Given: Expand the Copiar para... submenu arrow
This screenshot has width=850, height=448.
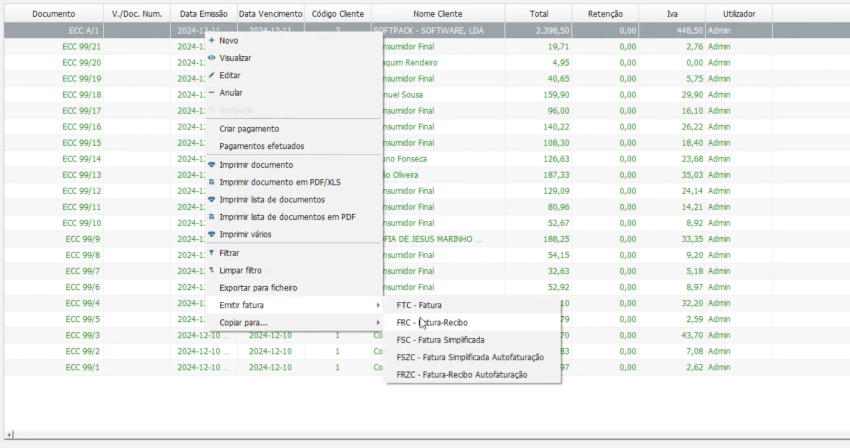Looking at the screenshot, I should click(x=377, y=322).
